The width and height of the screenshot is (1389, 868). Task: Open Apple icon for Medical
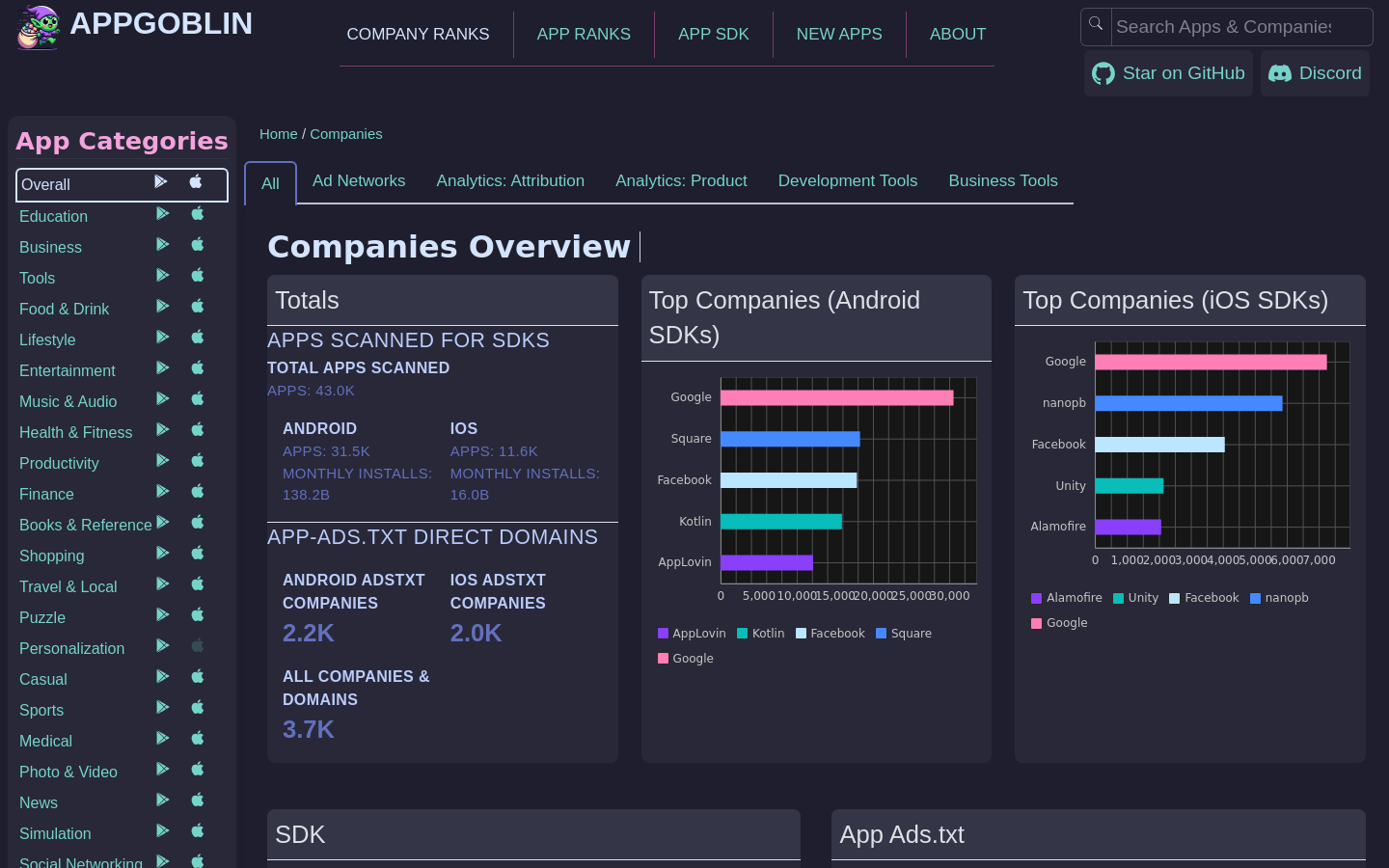[198, 738]
